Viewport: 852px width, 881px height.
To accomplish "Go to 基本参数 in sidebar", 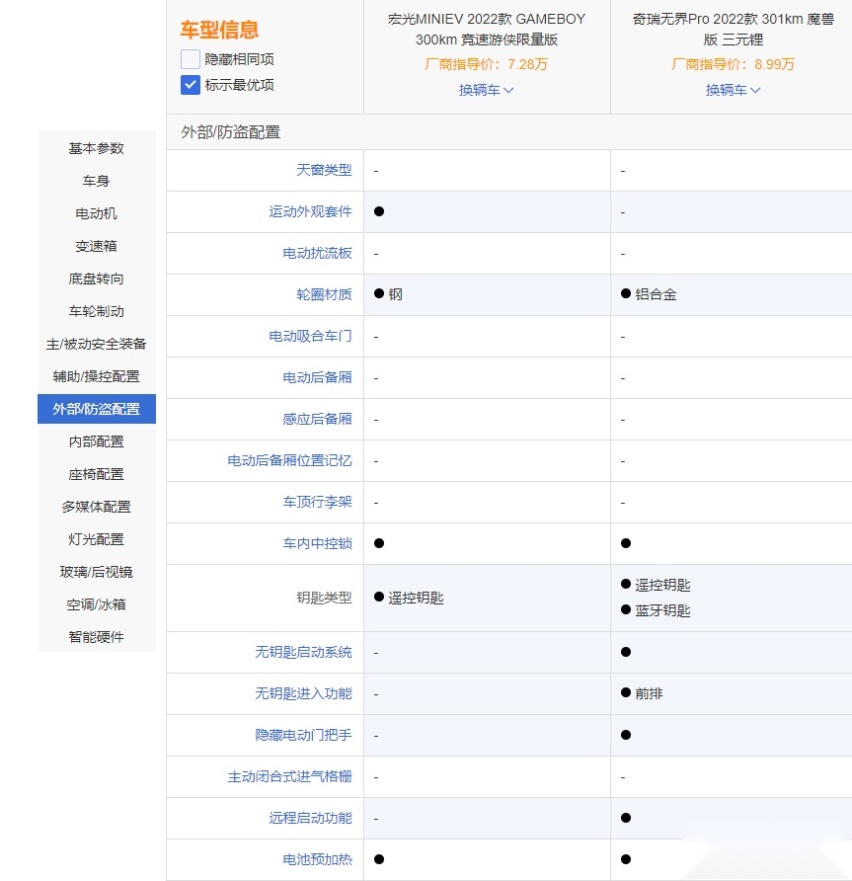I will pyautogui.click(x=96, y=148).
